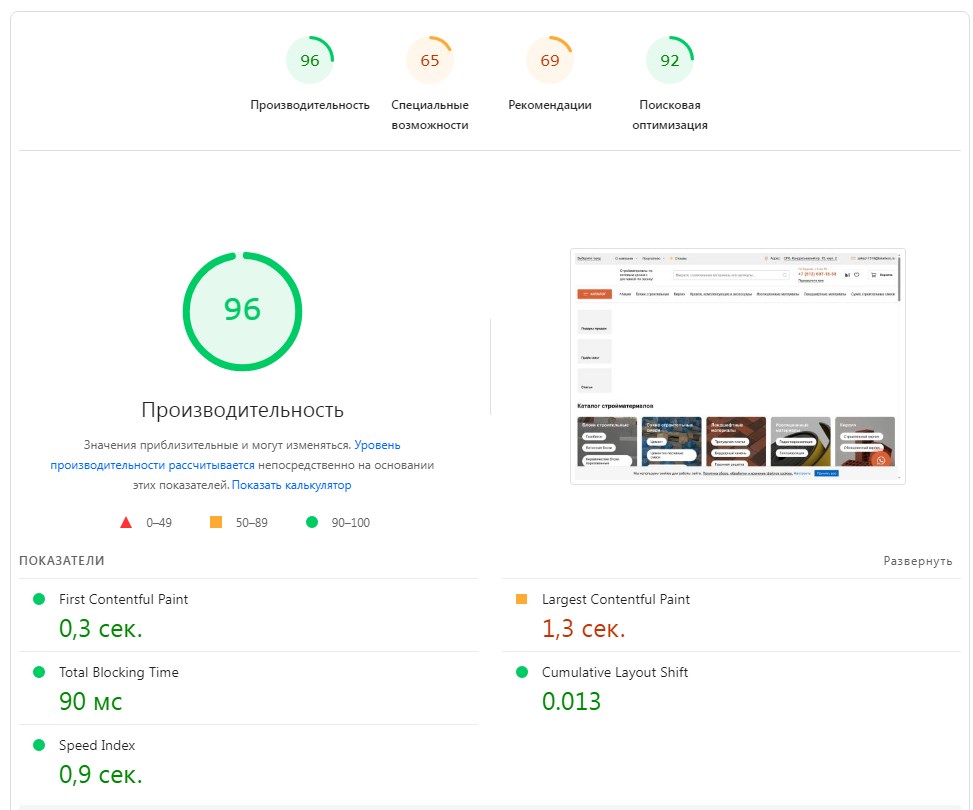Jump to the 92 Поисковая оптимизация gauge
Screen dimensions: 973x810
670,61
